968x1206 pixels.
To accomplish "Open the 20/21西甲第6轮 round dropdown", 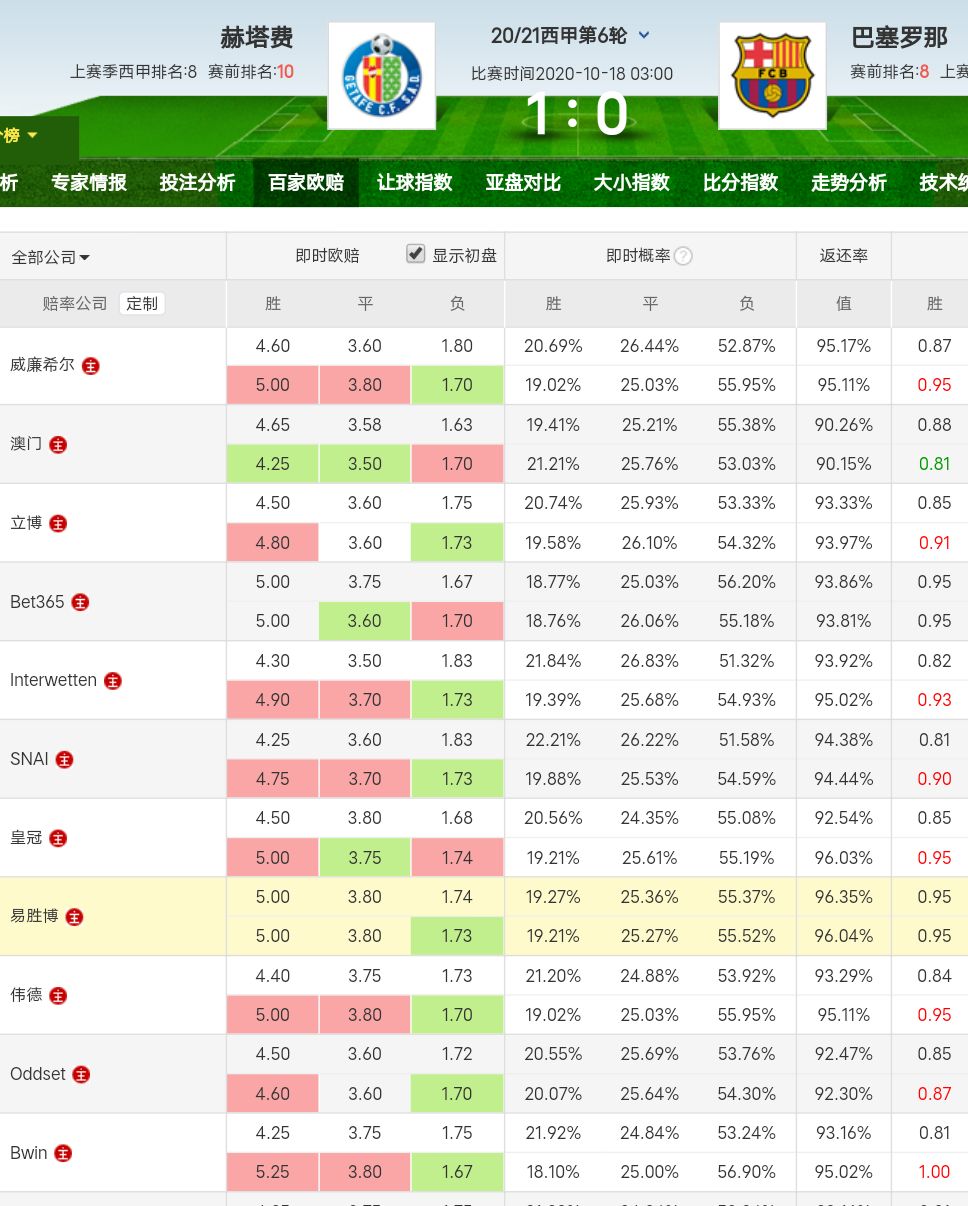I will click(x=644, y=36).
